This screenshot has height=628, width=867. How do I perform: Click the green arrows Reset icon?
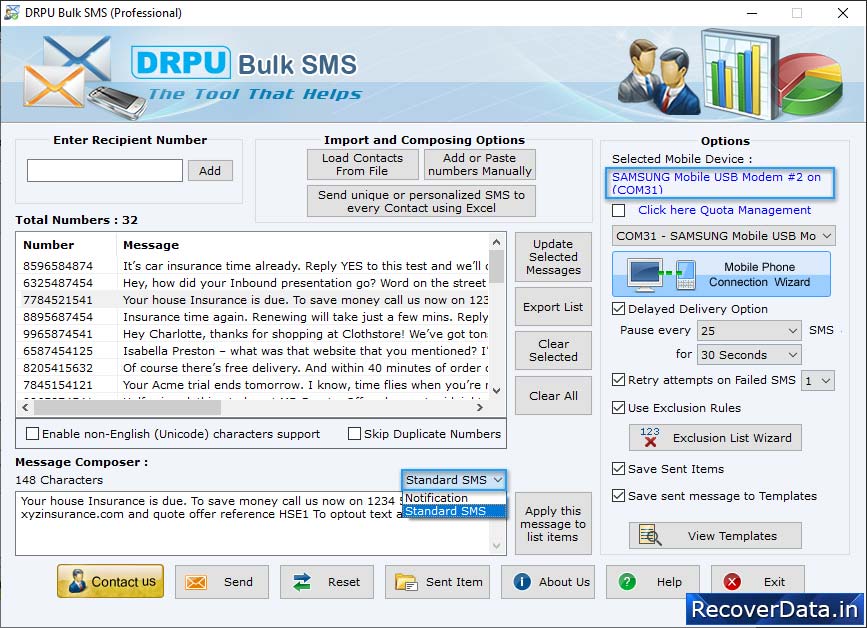click(302, 582)
